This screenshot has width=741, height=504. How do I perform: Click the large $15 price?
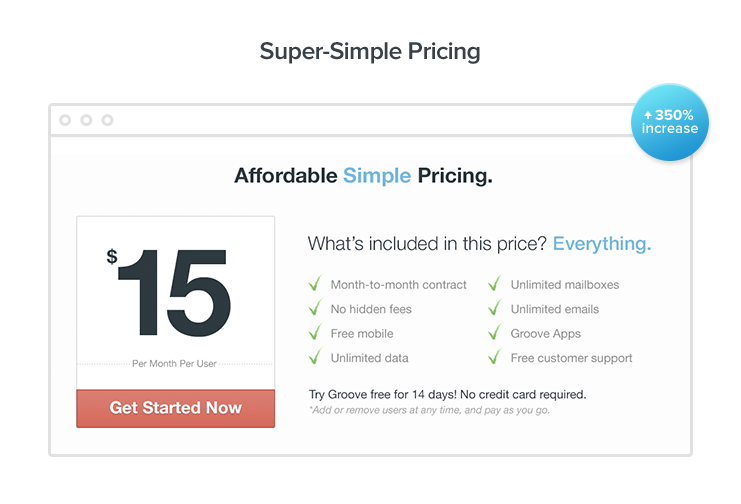click(x=169, y=292)
